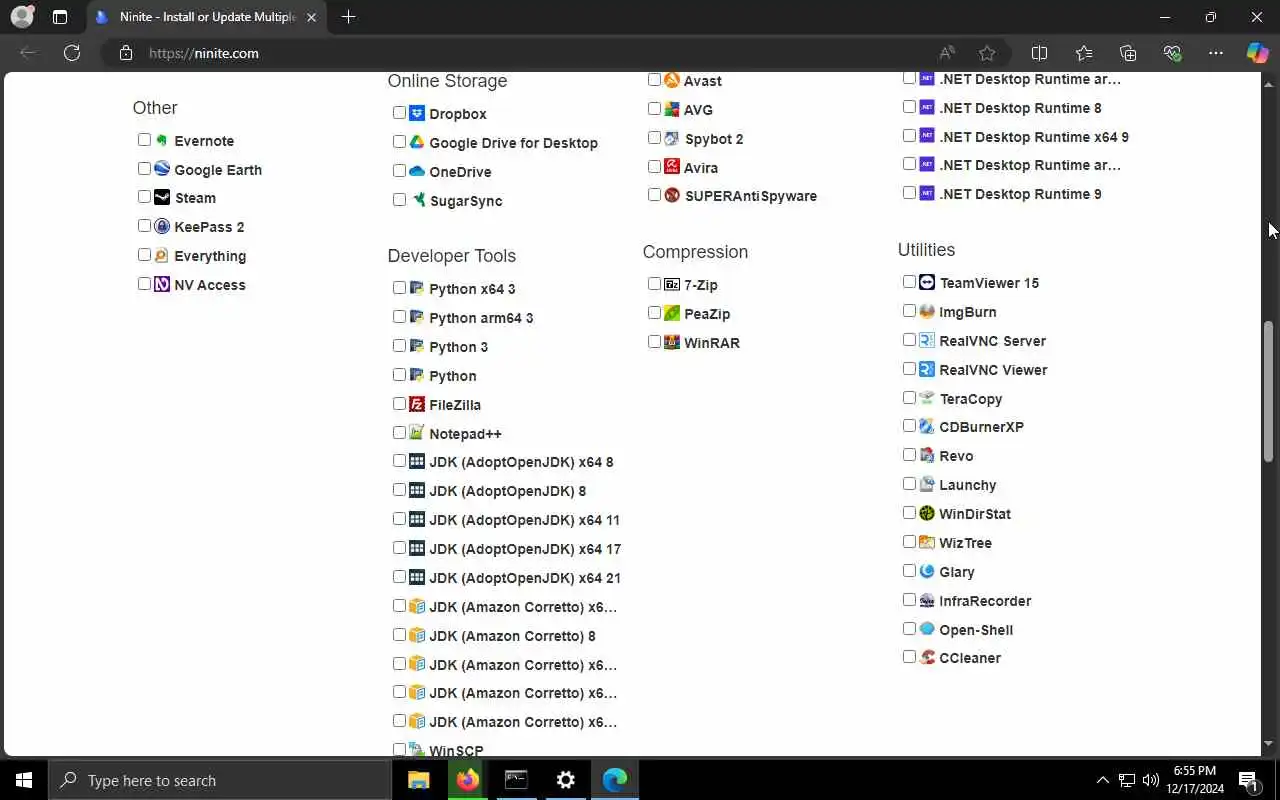Image resolution: width=1280 pixels, height=800 pixels.
Task: Click the Glary icon
Action: pyautogui.click(x=927, y=572)
